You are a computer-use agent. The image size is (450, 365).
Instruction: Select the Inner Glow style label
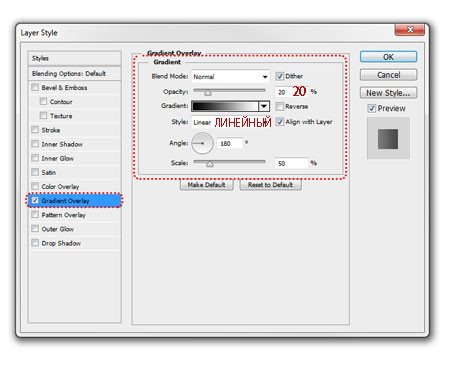point(58,158)
